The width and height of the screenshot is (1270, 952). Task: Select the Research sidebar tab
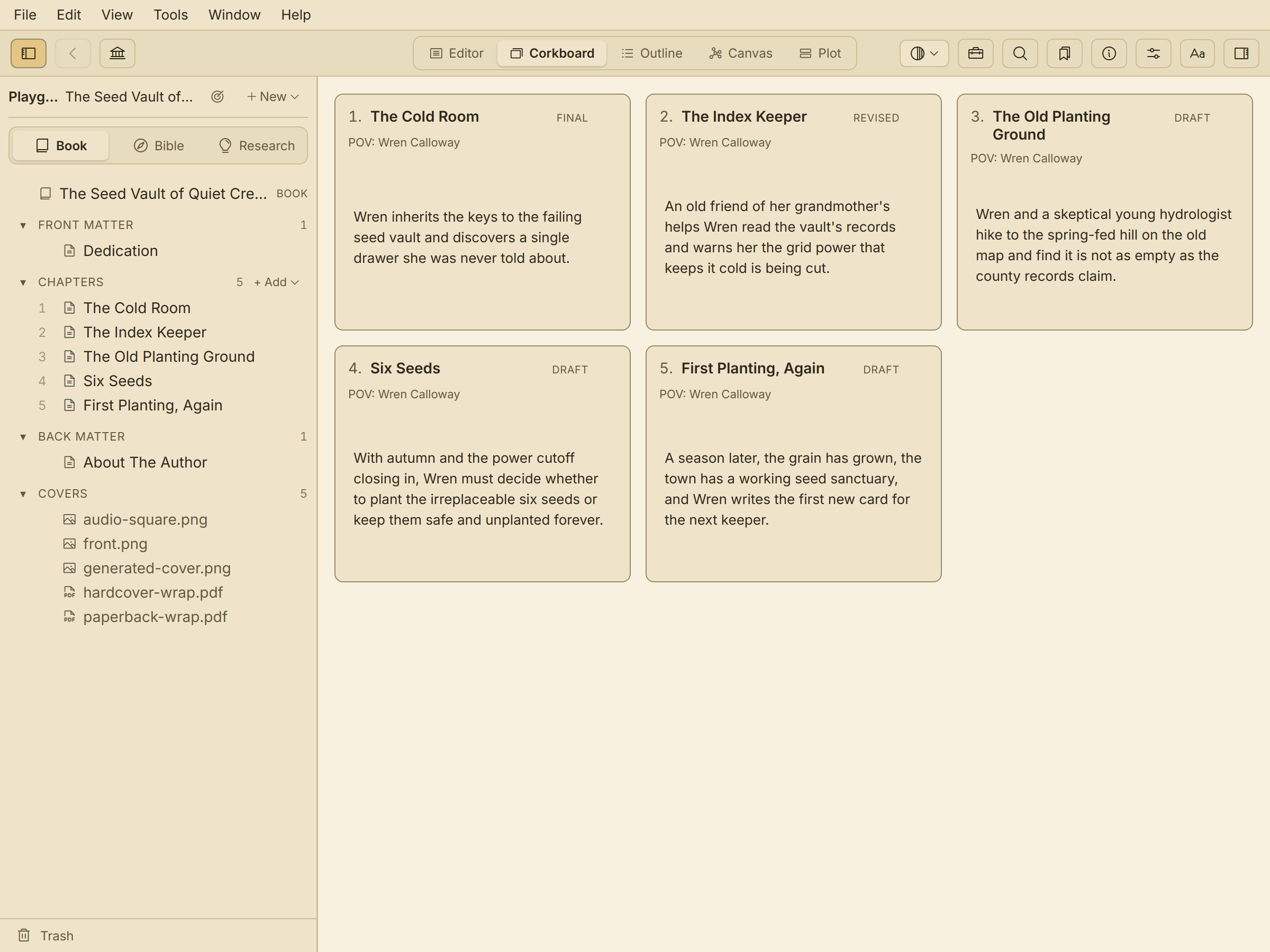point(257,146)
